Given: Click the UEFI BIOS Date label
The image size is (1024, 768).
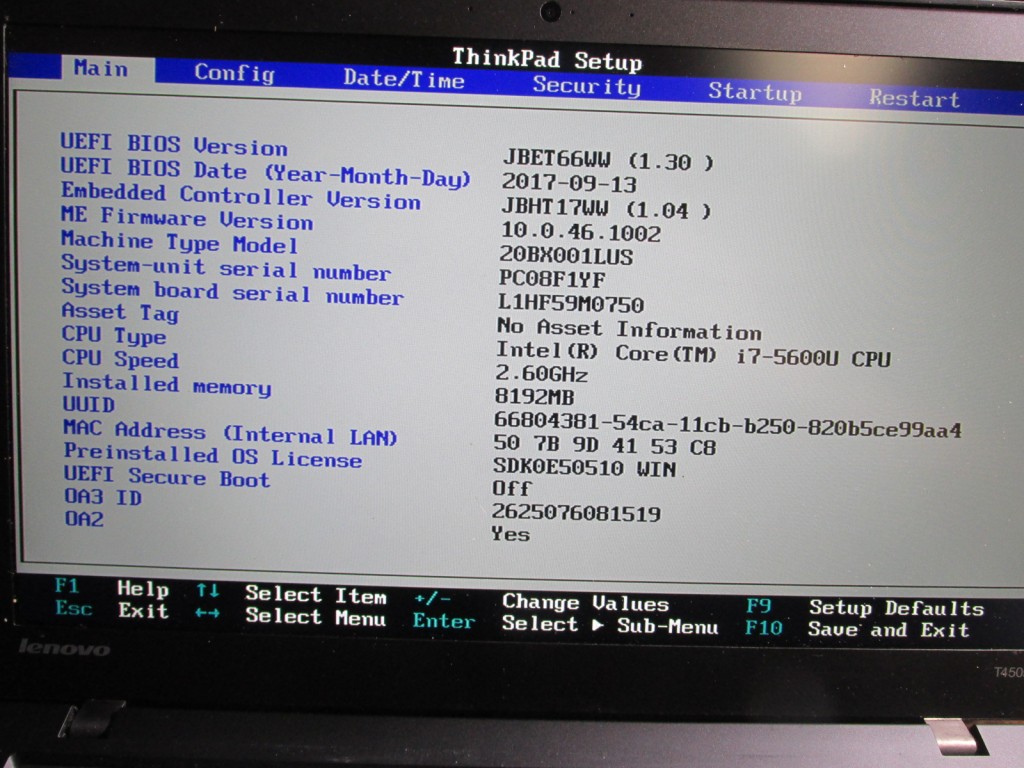Looking at the screenshot, I should coord(265,172).
